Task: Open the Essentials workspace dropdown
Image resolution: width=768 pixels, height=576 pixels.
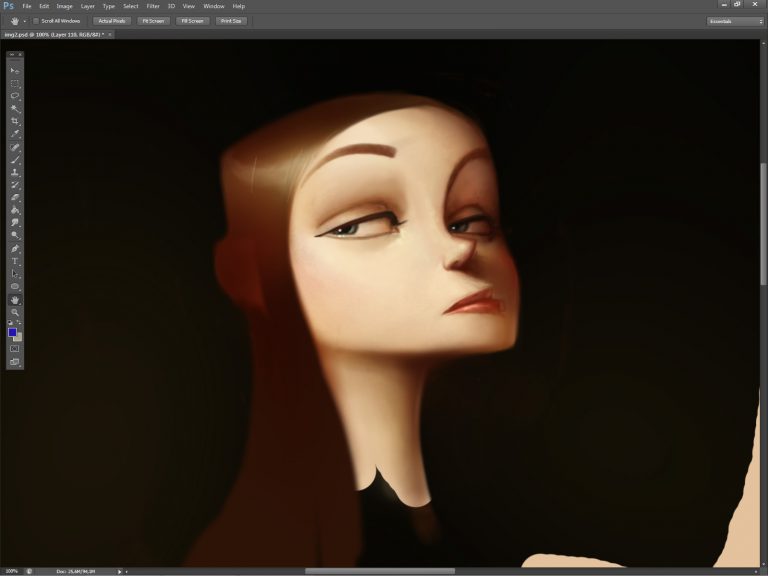Action: click(x=733, y=20)
